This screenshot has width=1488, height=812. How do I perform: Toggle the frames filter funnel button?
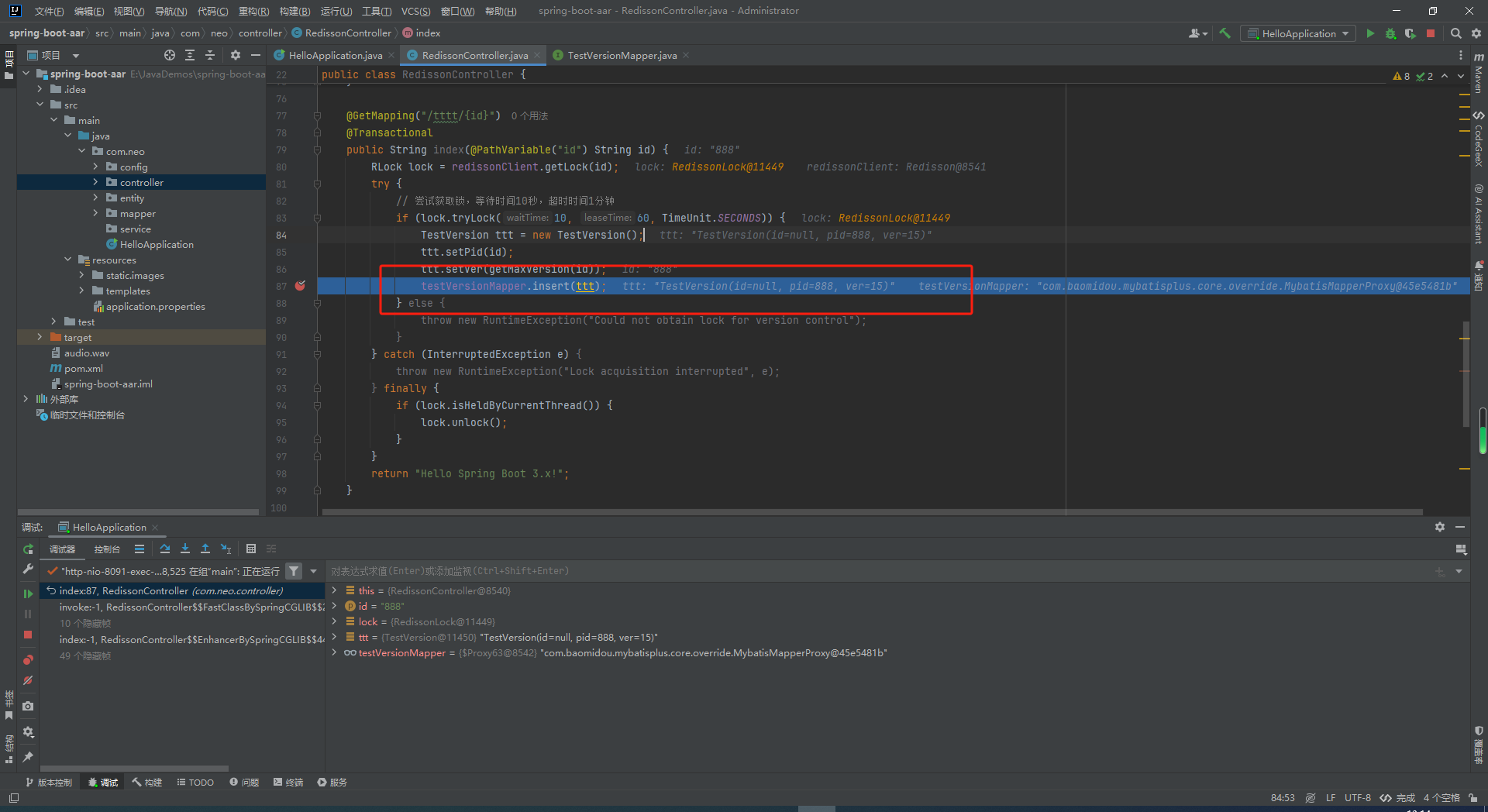pyautogui.click(x=294, y=571)
